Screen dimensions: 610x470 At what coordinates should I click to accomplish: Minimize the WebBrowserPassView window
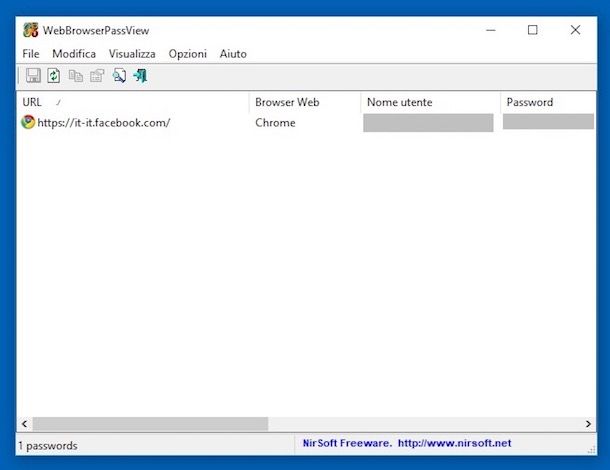tap(491, 30)
